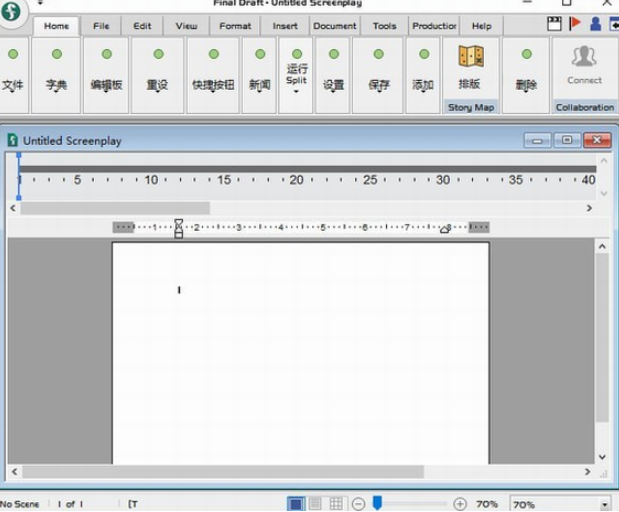
Task: Select the normal page view icon
Action: 296,504
